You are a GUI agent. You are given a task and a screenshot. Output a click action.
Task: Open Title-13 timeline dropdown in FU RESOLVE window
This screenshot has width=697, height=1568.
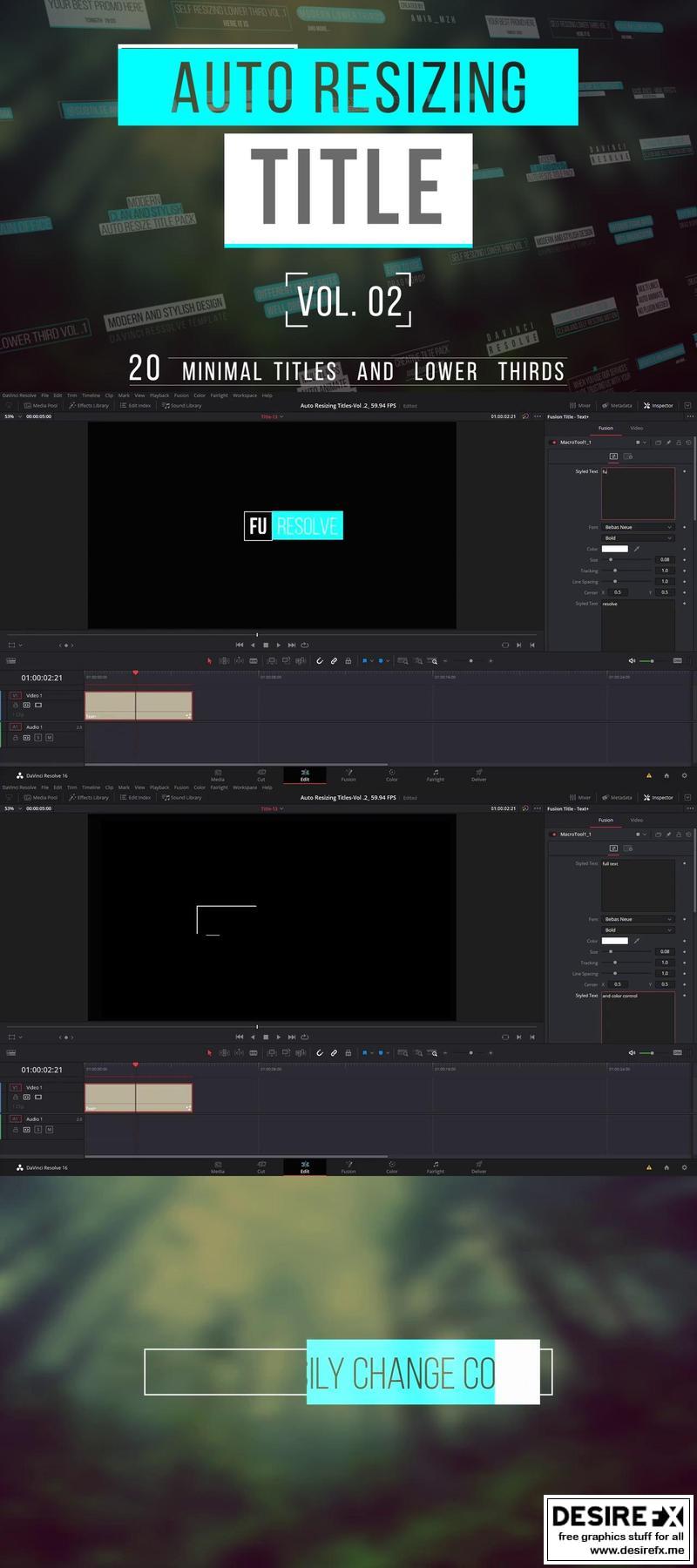pos(272,416)
